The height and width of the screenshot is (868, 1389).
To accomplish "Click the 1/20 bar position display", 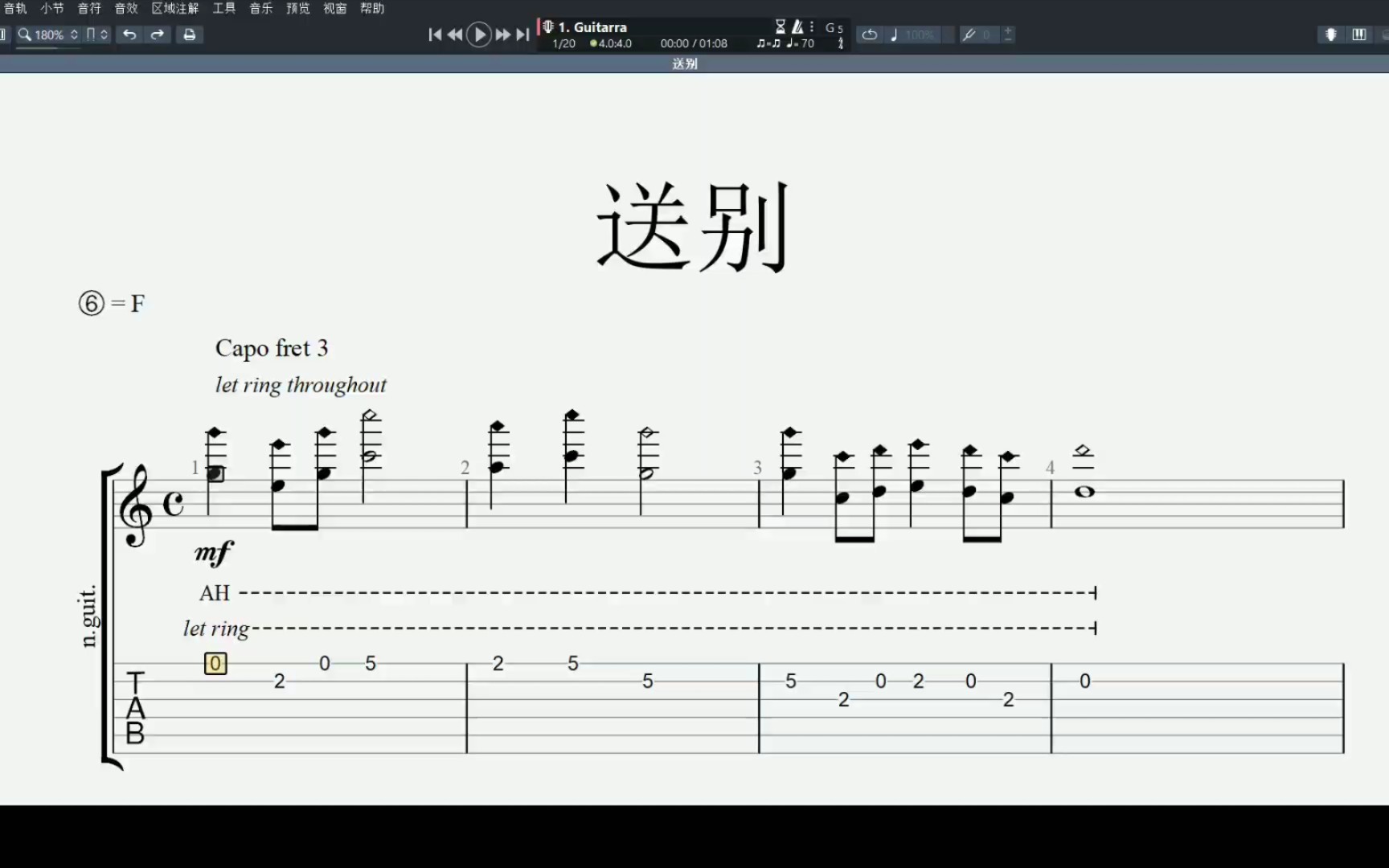I will pos(564,43).
